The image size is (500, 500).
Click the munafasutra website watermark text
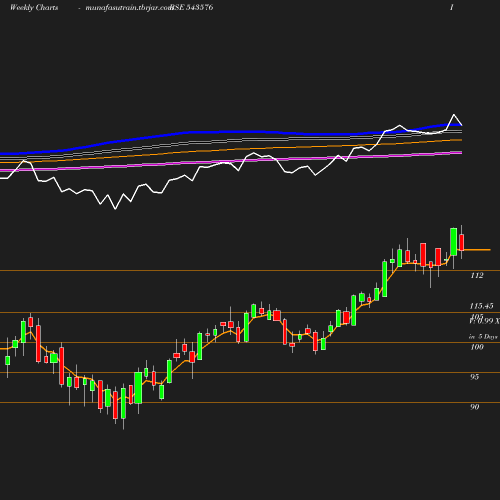pos(129,8)
